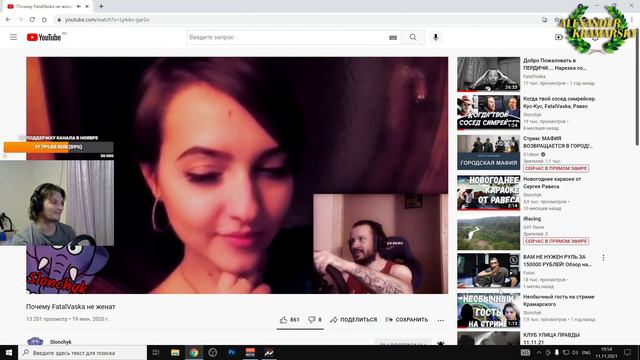
Task: Open Photoshop from the taskbar
Action: 231,352
